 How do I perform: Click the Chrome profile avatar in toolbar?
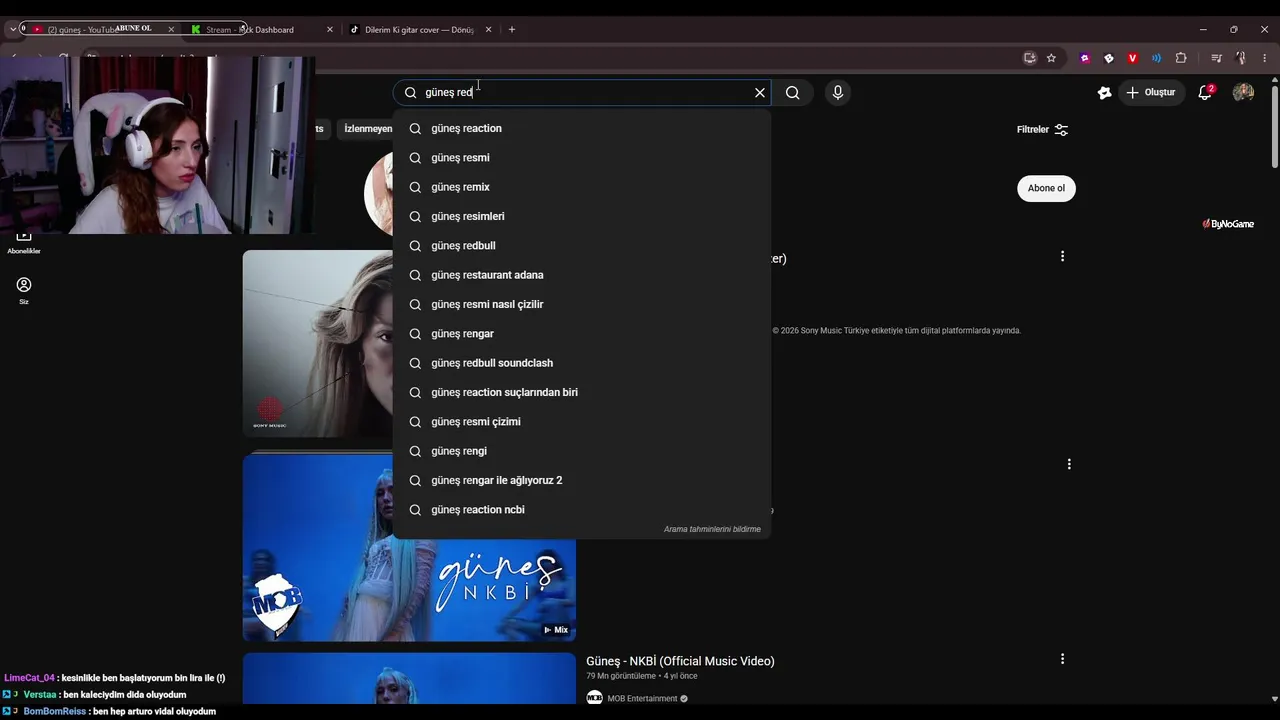coord(1240,58)
